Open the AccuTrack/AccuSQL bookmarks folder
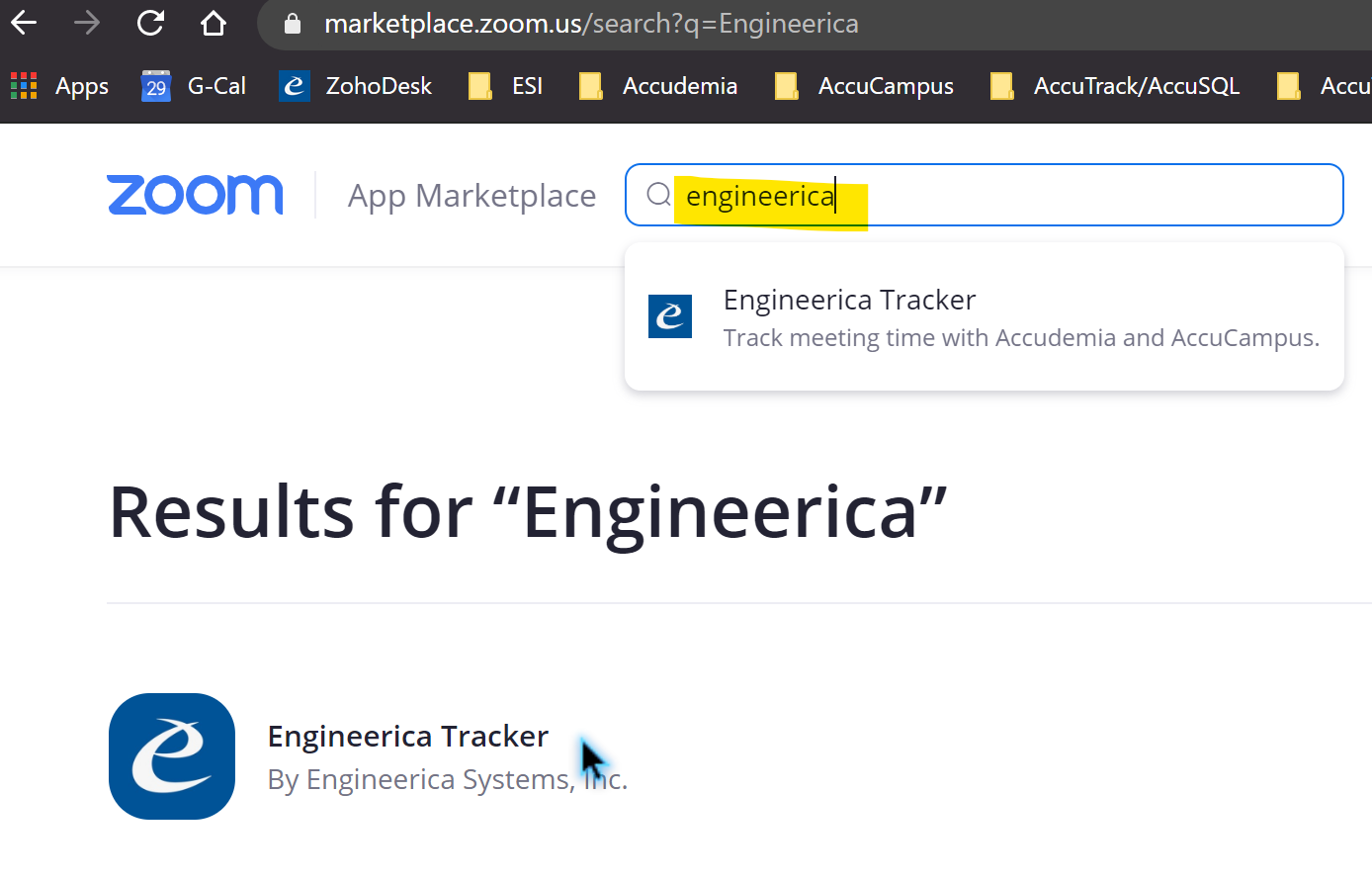This screenshot has width=1372, height=882. (1114, 86)
